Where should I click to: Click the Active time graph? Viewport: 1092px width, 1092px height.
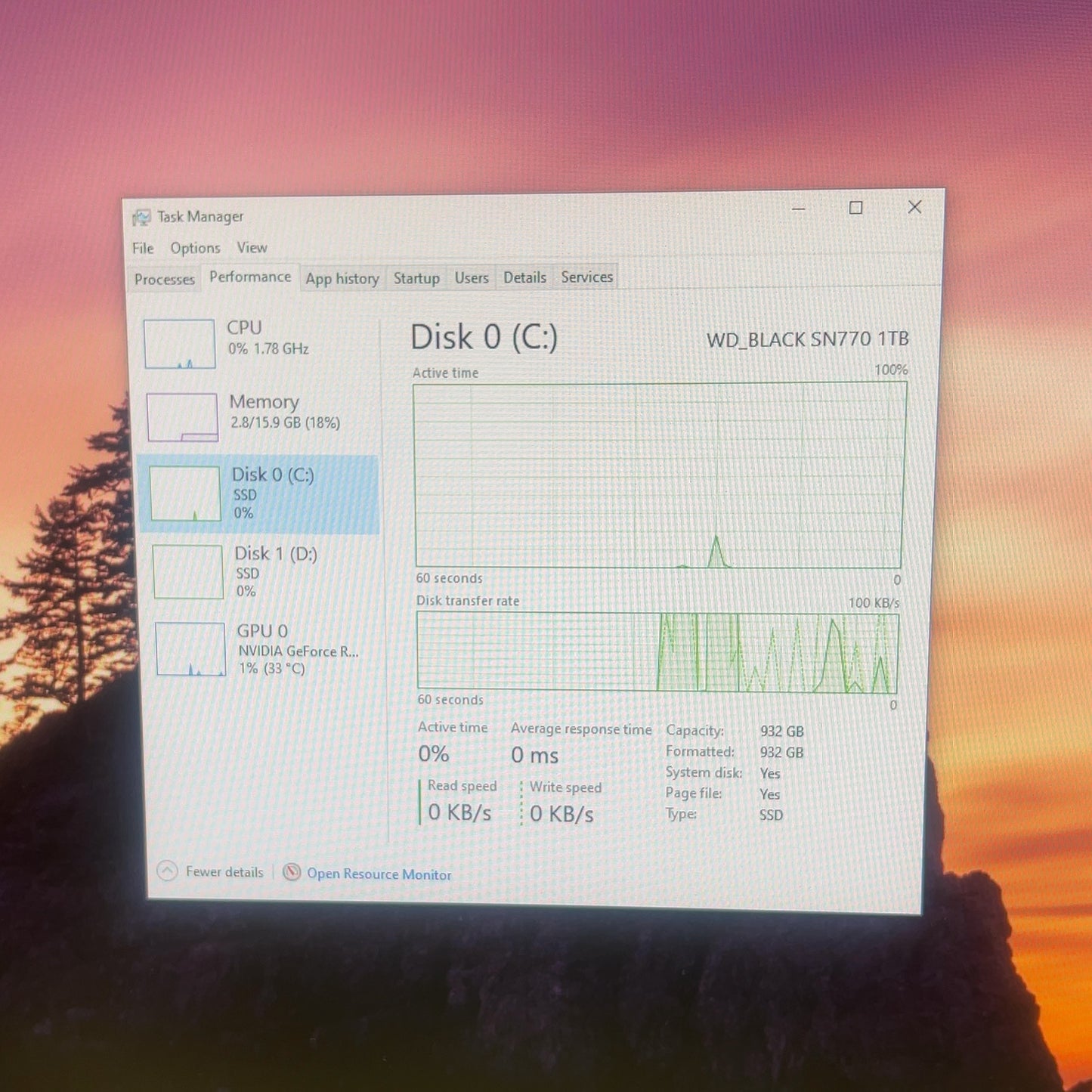point(659,475)
